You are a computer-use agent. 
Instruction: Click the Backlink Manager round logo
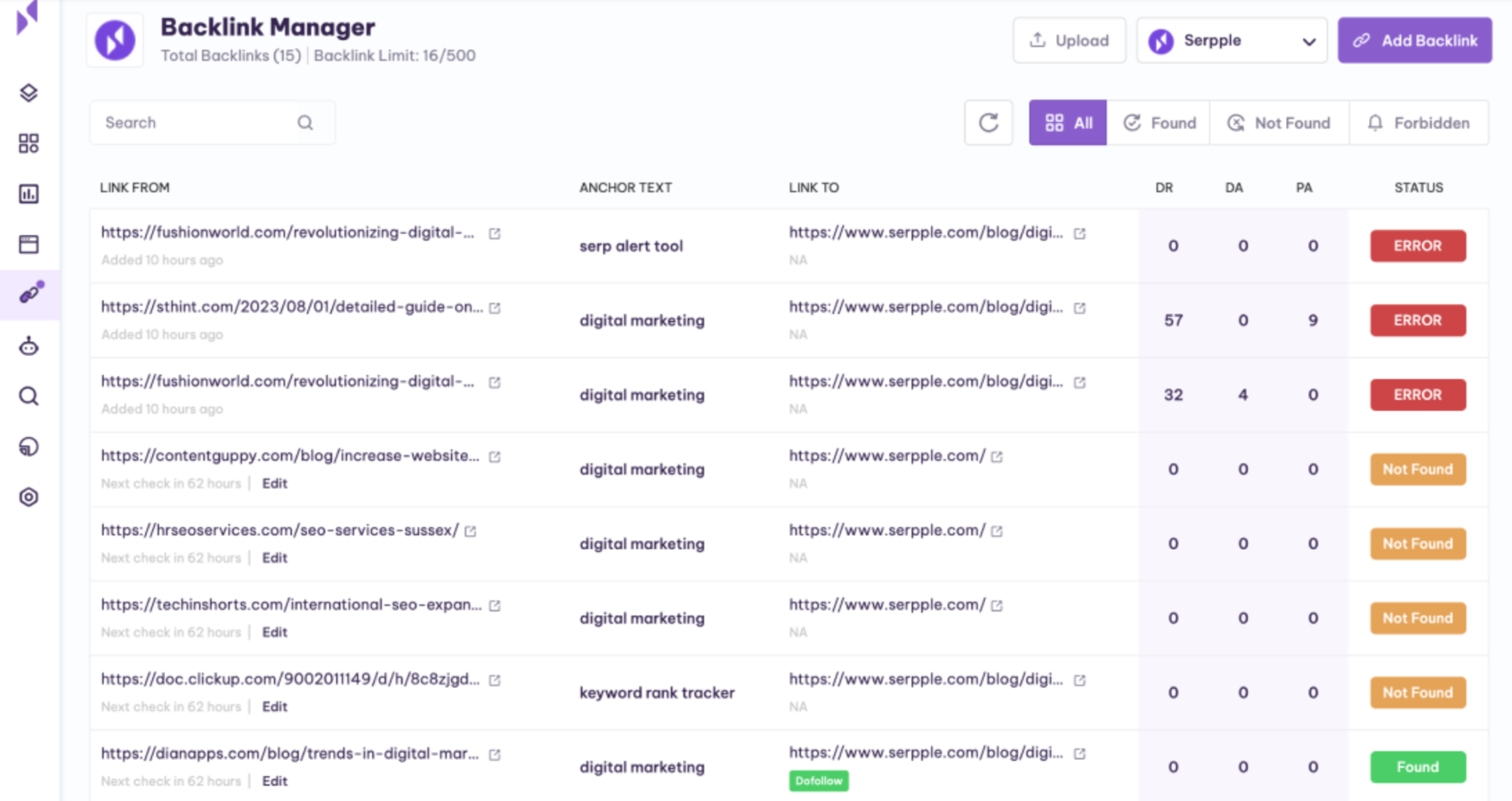pos(115,40)
